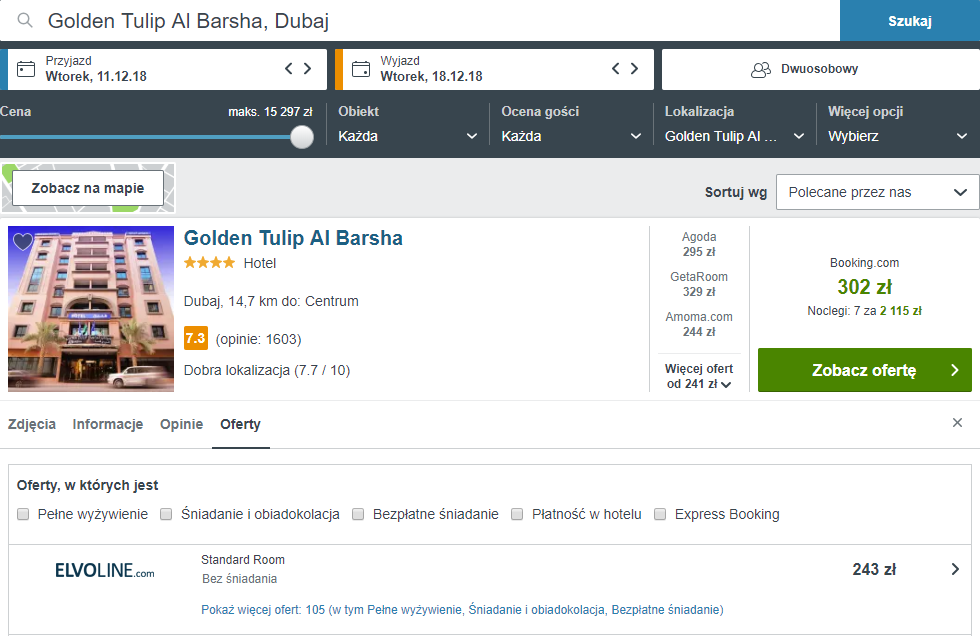This screenshot has width=980, height=637.
Task: Switch to the Opinie tab
Action: [181, 424]
